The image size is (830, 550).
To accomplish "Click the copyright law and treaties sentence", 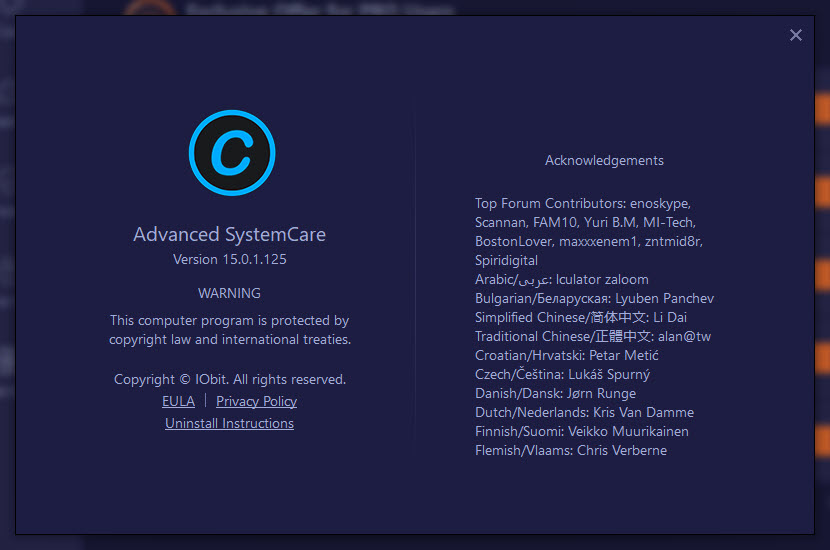I will tap(230, 330).
